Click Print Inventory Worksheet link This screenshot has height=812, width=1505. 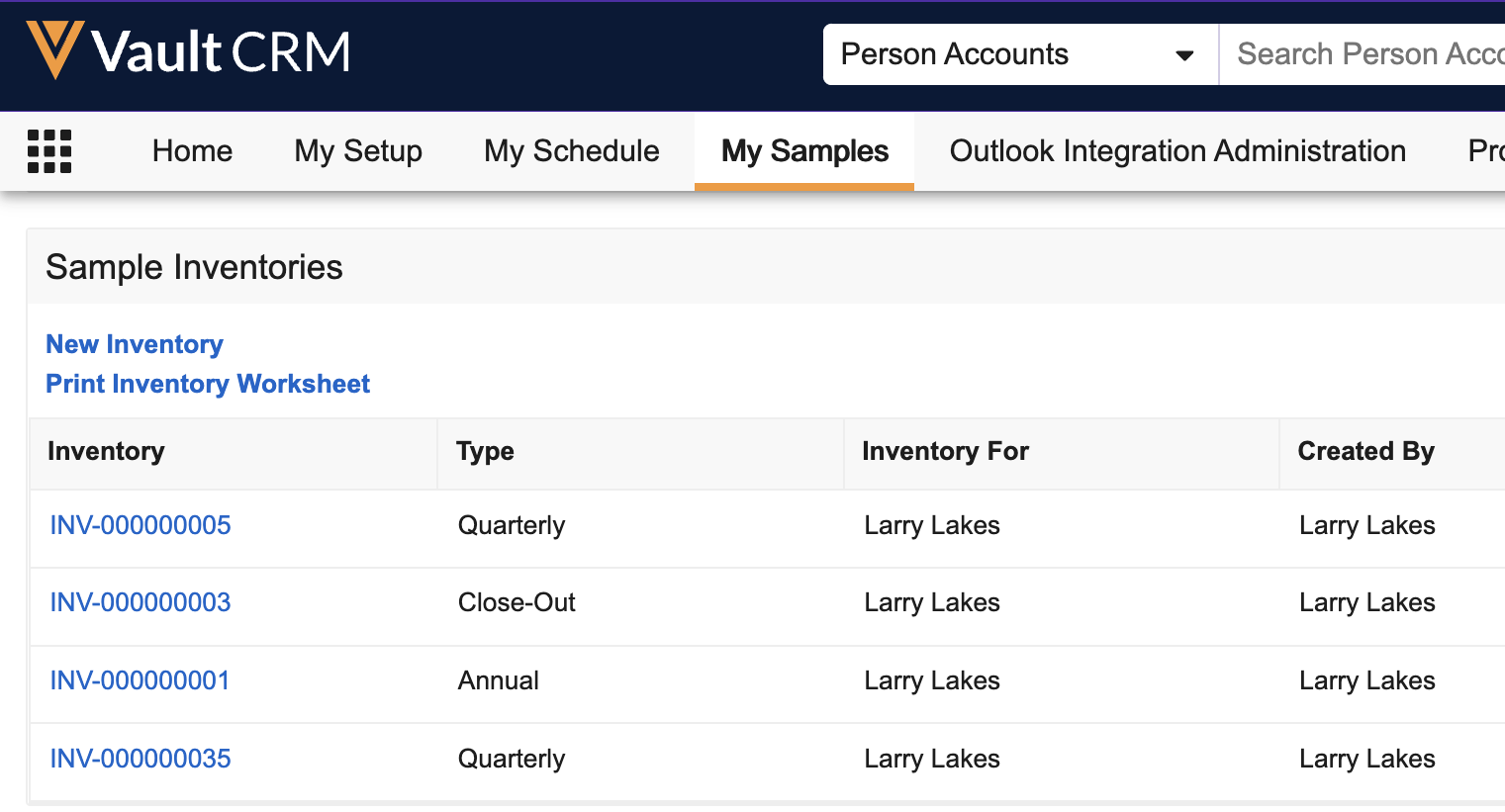(x=208, y=384)
